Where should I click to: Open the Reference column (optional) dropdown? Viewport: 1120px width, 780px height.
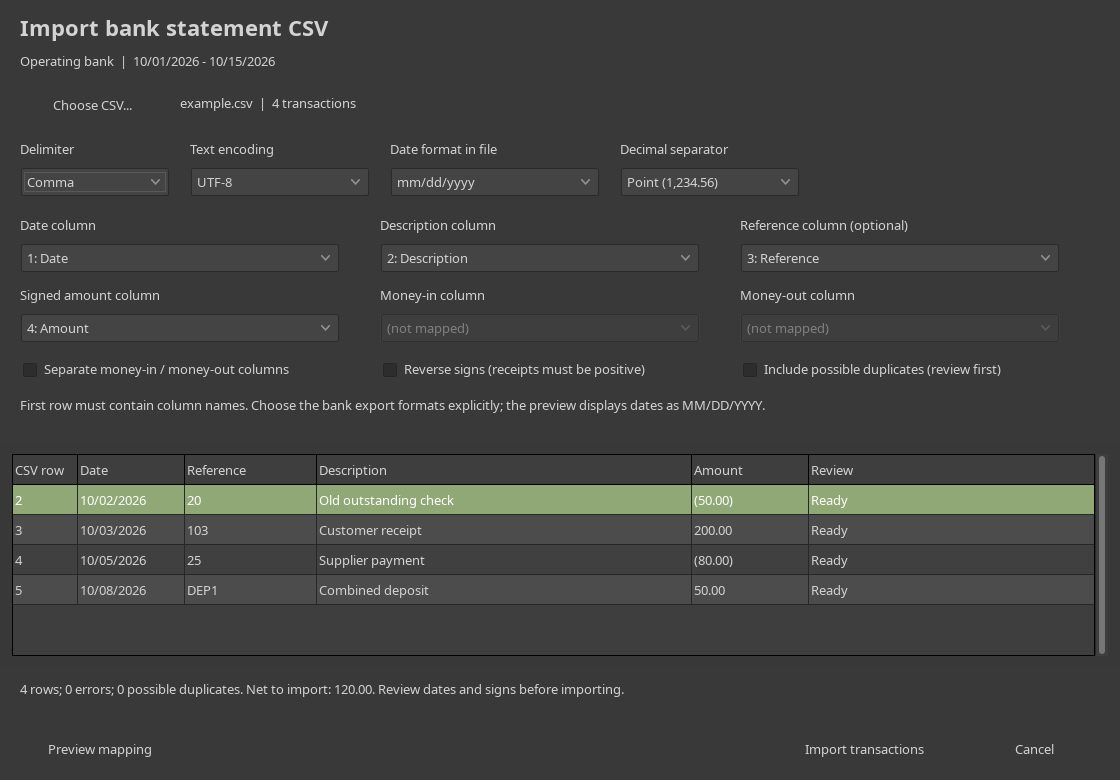(x=899, y=258)
